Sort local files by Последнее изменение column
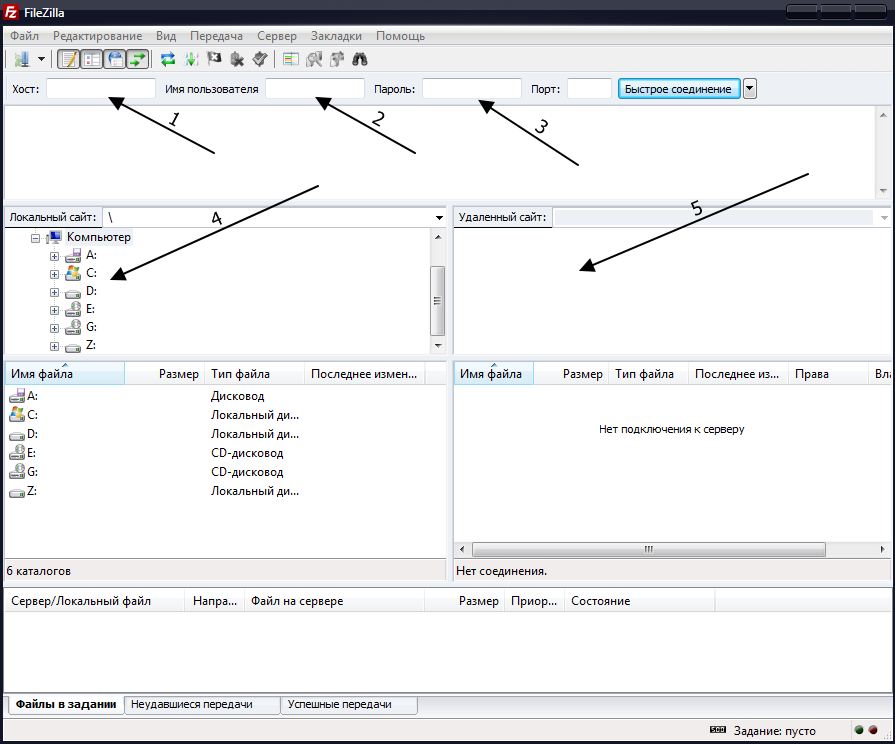This screenshot has height=744, width=895. [365, 373]
